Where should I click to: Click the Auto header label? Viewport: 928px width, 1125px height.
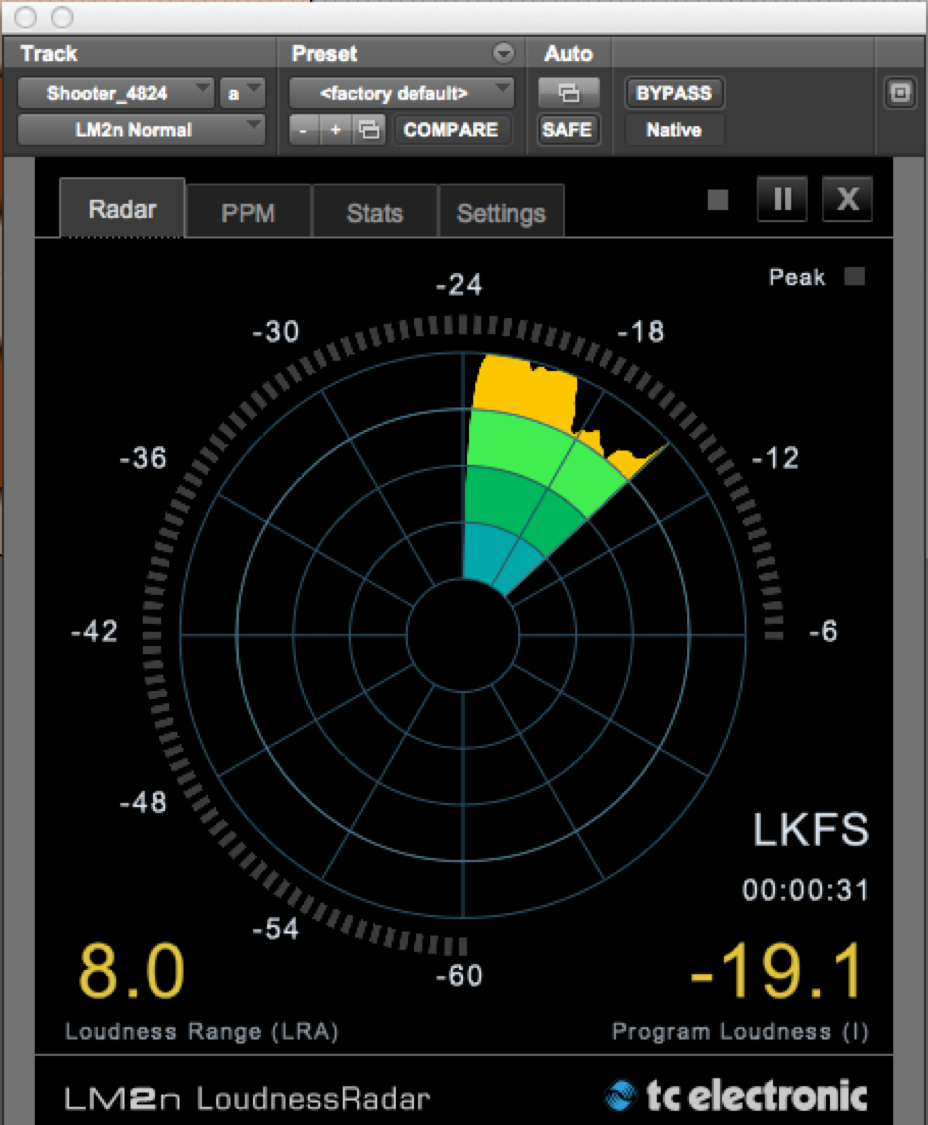point(568,53)
